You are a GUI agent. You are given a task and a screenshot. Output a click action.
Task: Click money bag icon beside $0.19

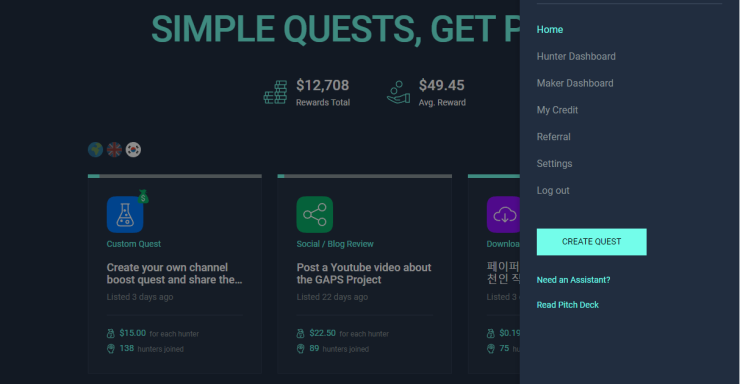click(491, 334)
